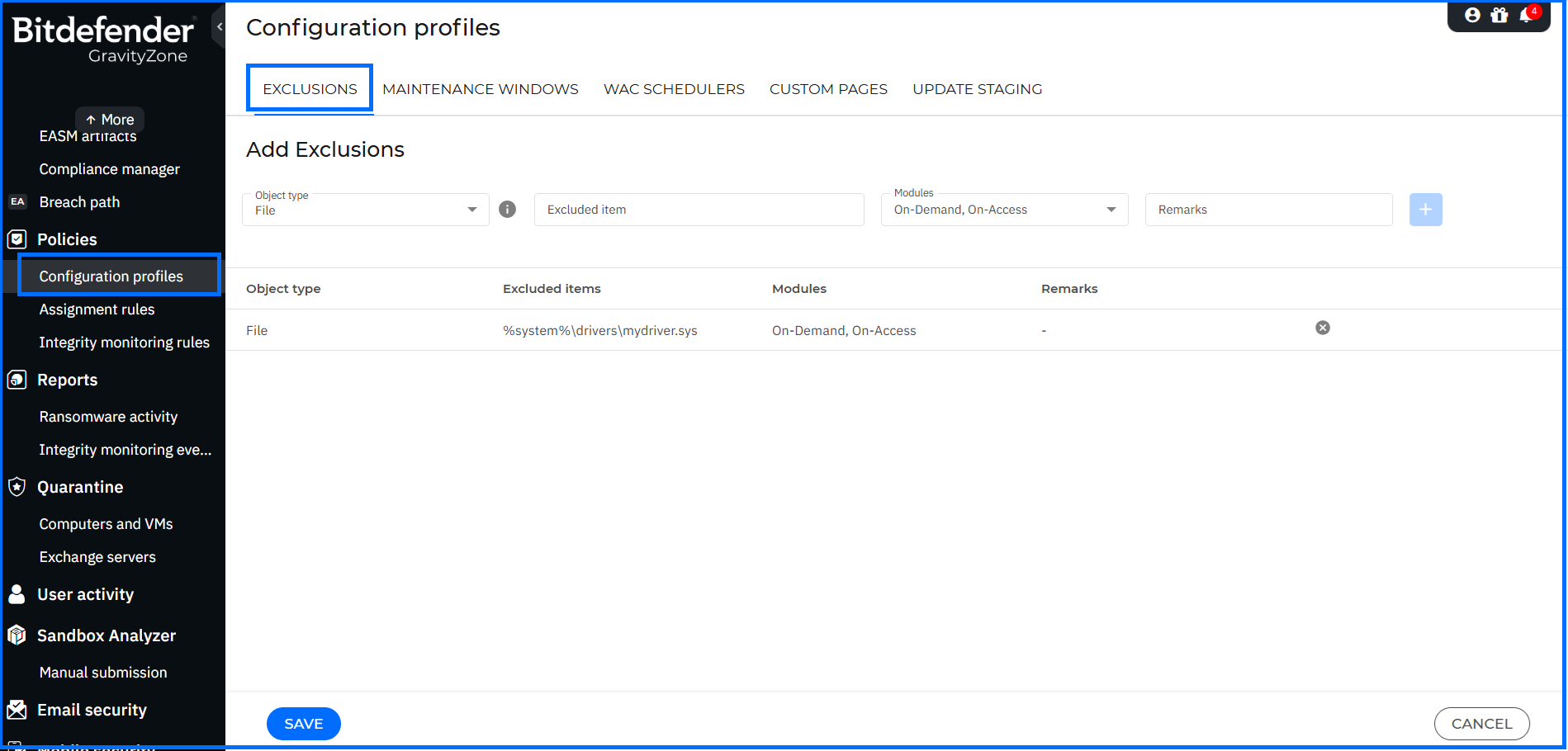Open Breach path in sidebar

point(79,202)
